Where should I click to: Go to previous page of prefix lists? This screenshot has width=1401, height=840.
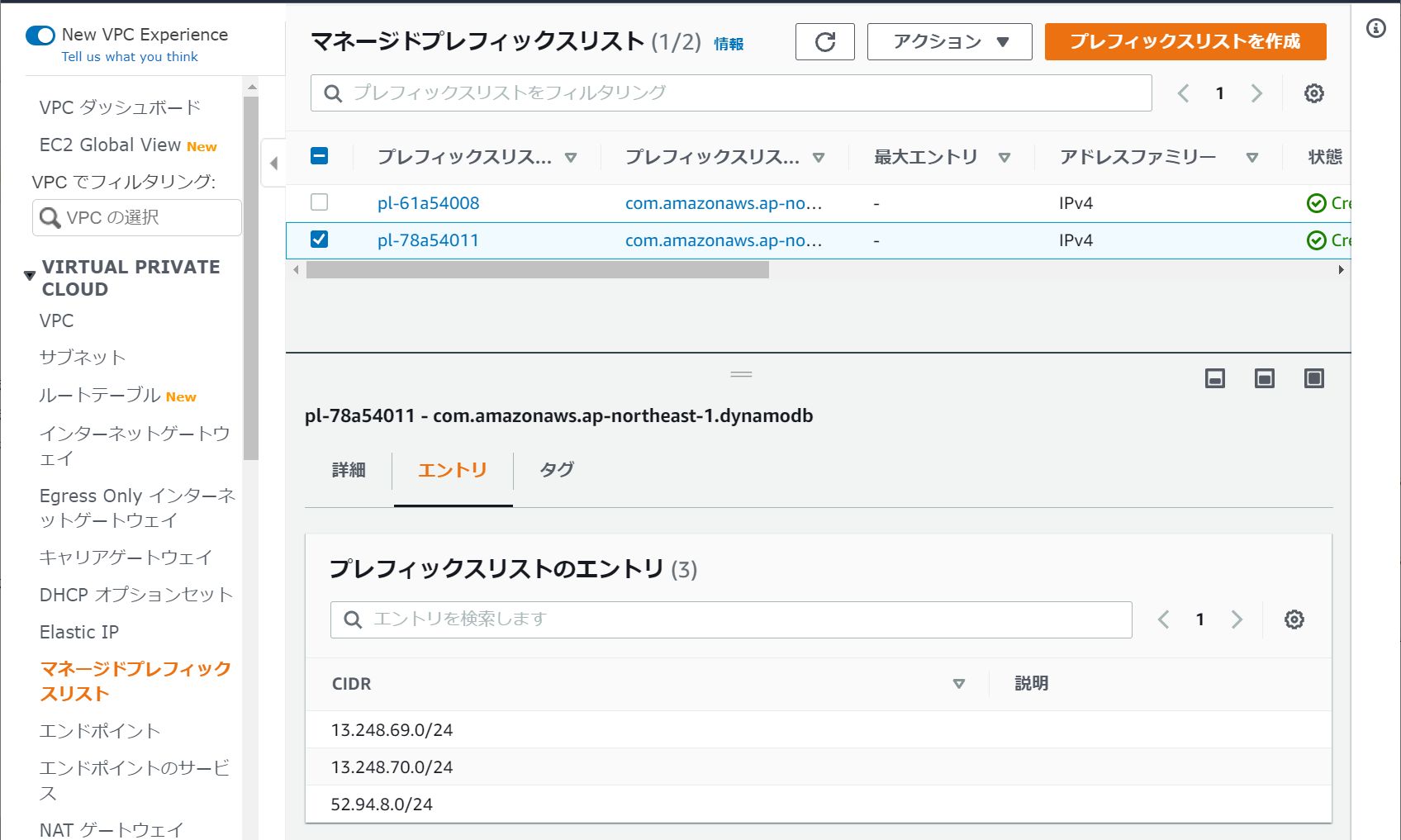[1183, 93]
